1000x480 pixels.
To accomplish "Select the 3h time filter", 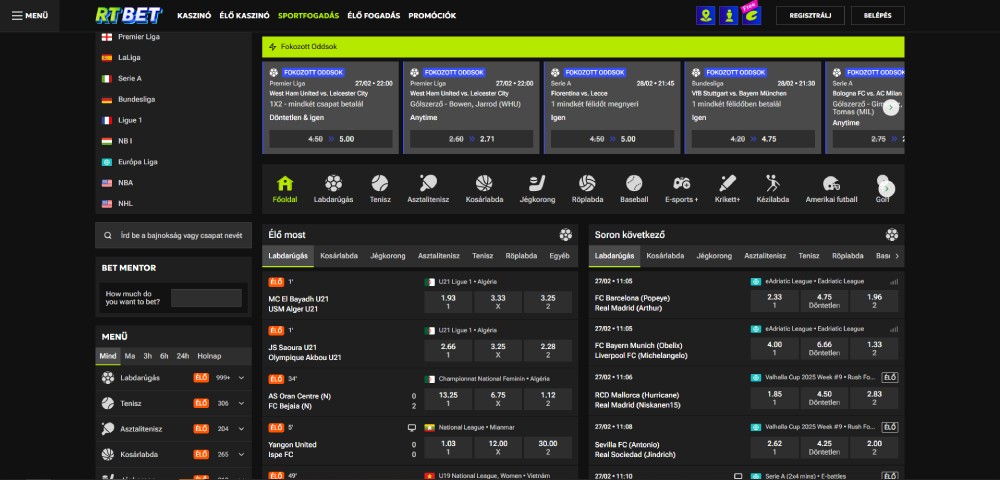I will pos(147,356).
